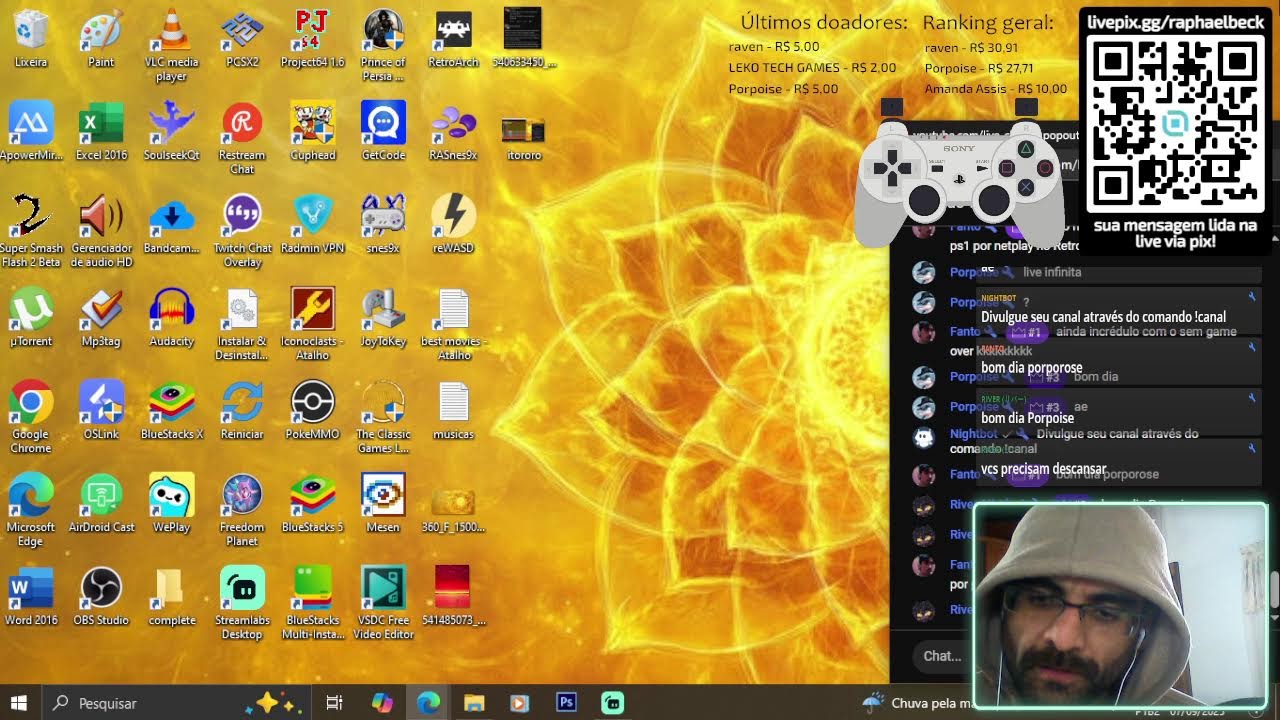The height and width of the screenshot is (720, 1280).
Task: Launch Cuphead from the desktop
Action: coord(312,132)
